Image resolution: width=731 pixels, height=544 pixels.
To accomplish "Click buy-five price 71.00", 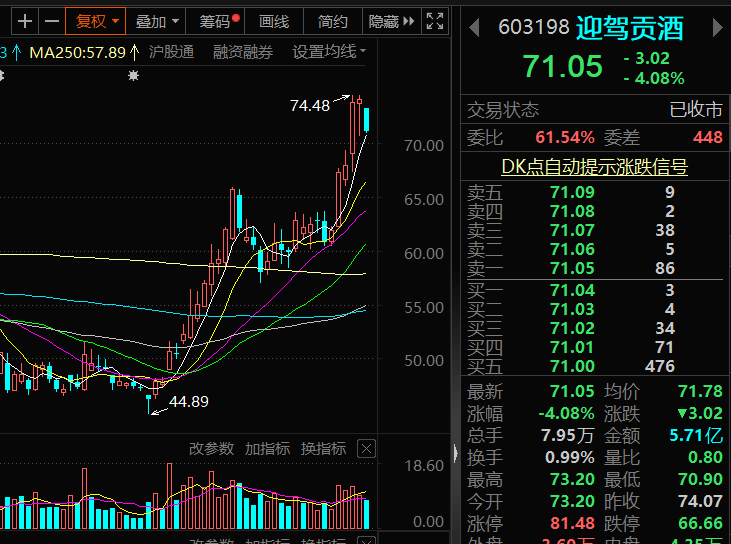I will pyautogui.click(x=572, y=366).
